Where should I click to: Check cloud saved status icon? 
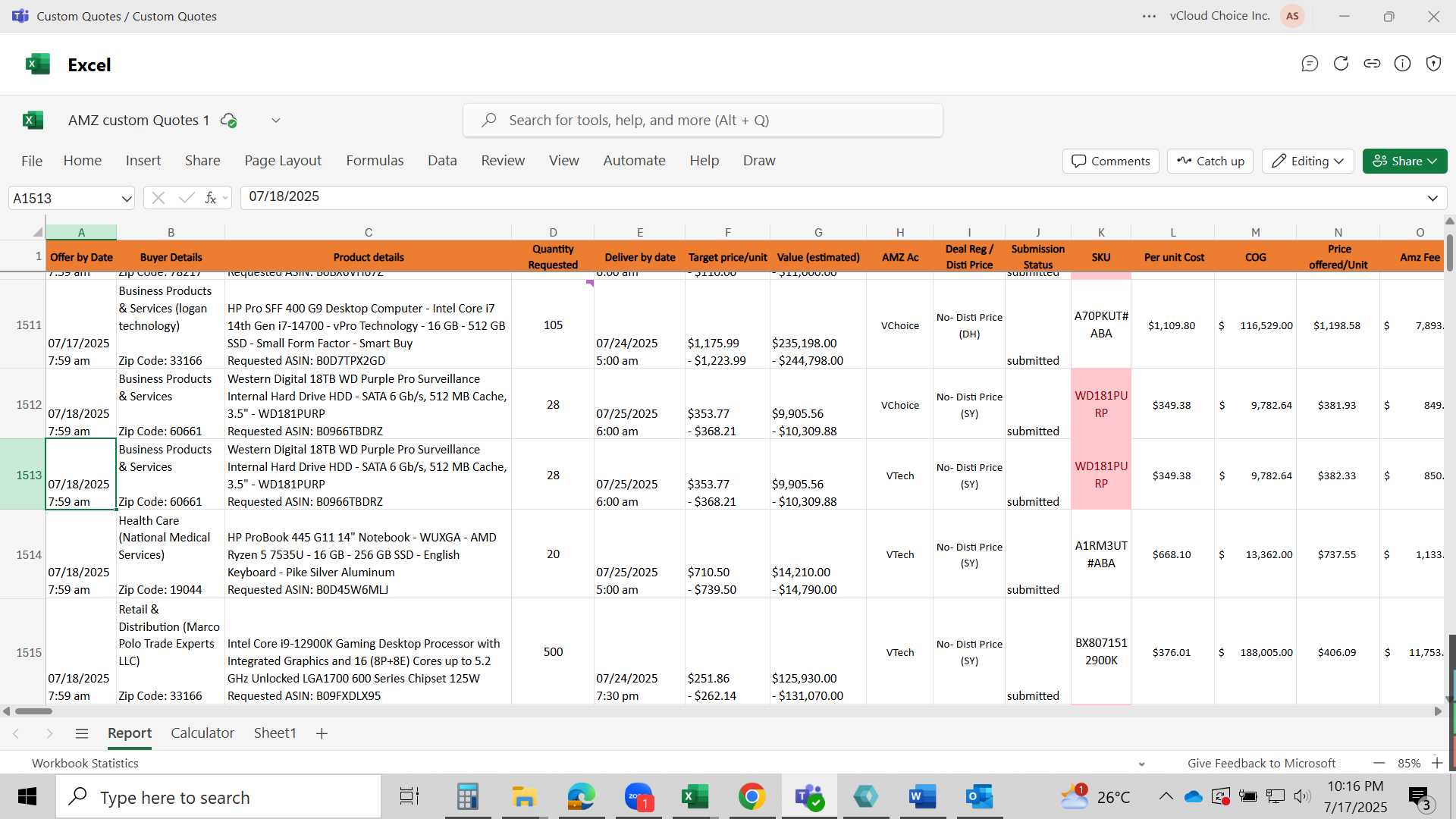click(228, 120)
